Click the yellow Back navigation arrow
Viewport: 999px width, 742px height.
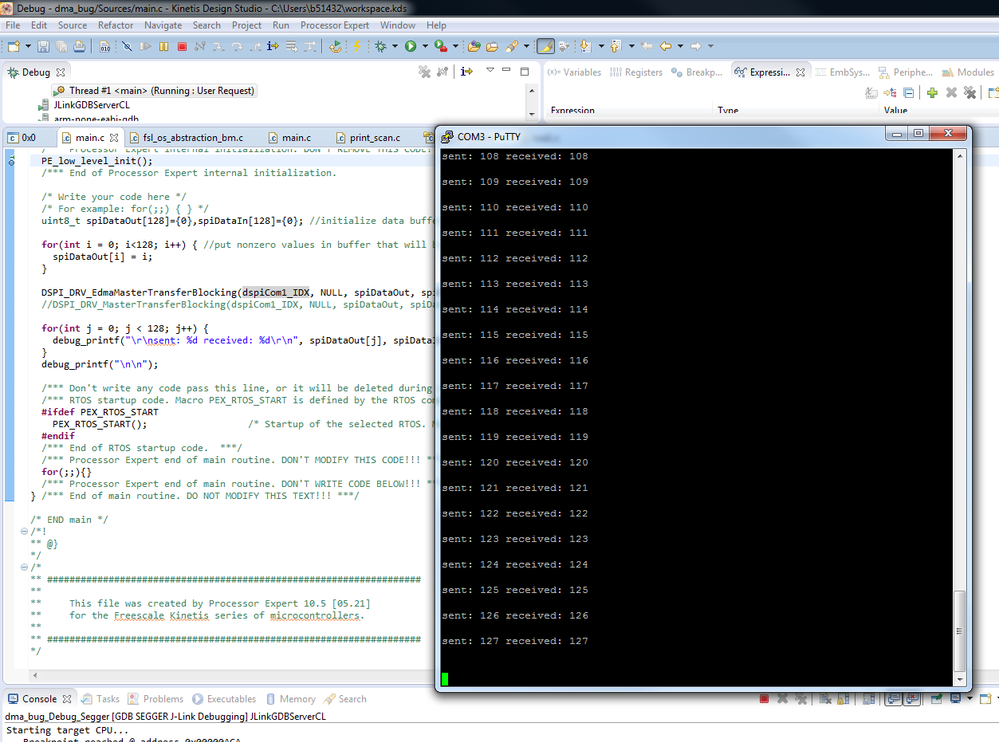666,46
